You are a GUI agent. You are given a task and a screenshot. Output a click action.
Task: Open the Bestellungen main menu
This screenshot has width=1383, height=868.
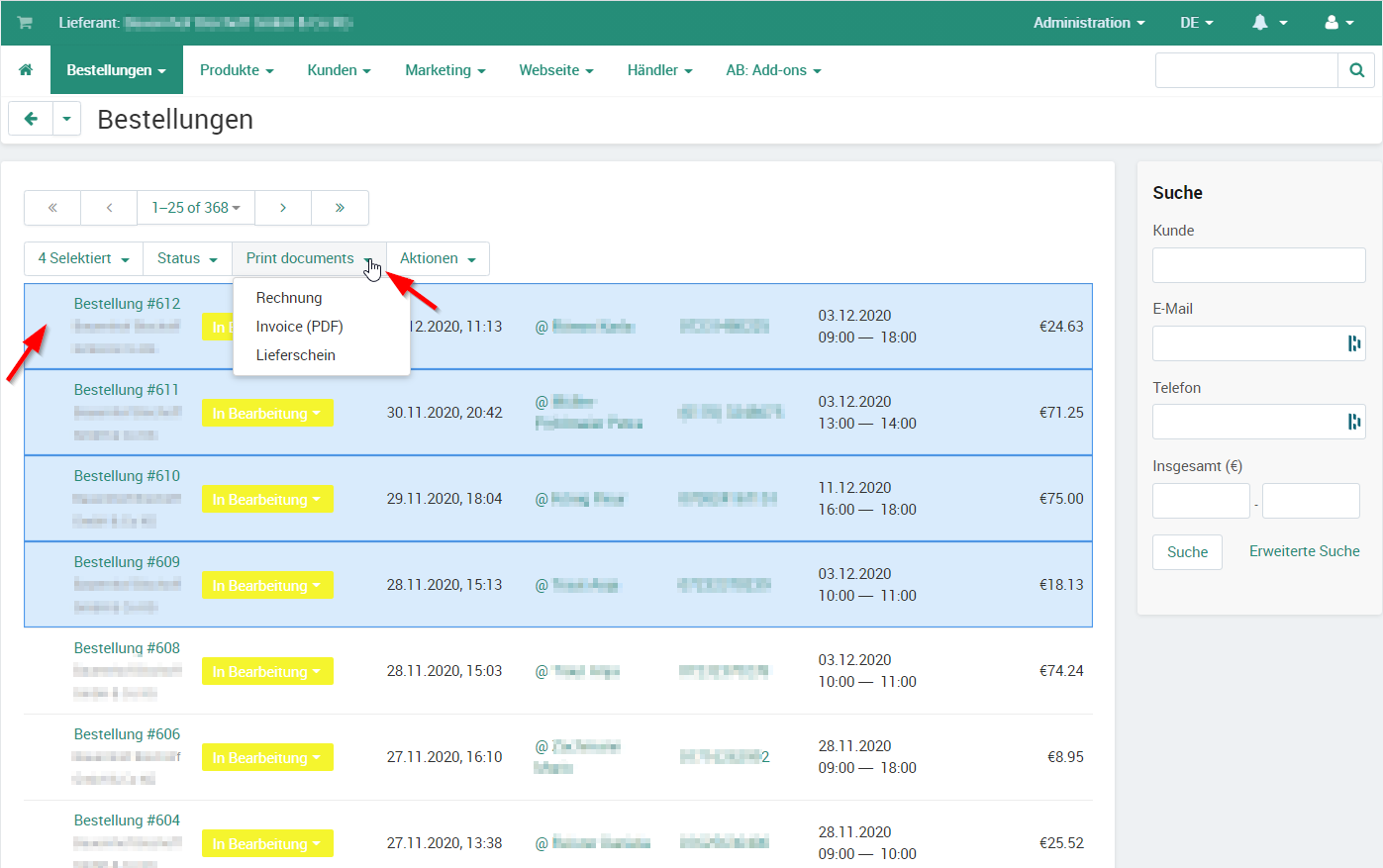click(x=116, y=70)
